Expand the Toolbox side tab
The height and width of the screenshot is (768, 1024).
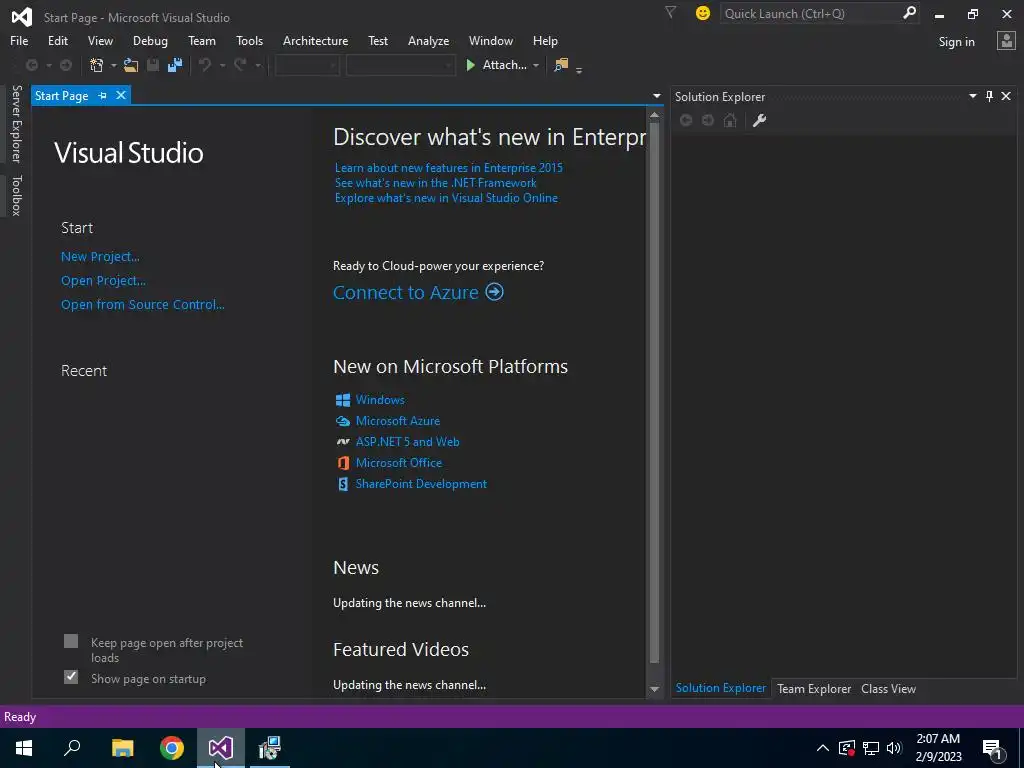16,195
